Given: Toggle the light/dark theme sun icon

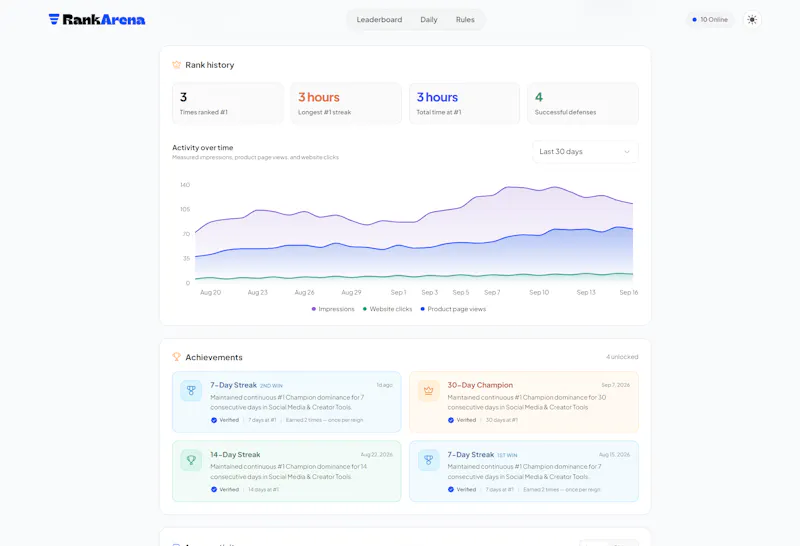Looking at the screenshot, I should (752, 19).
